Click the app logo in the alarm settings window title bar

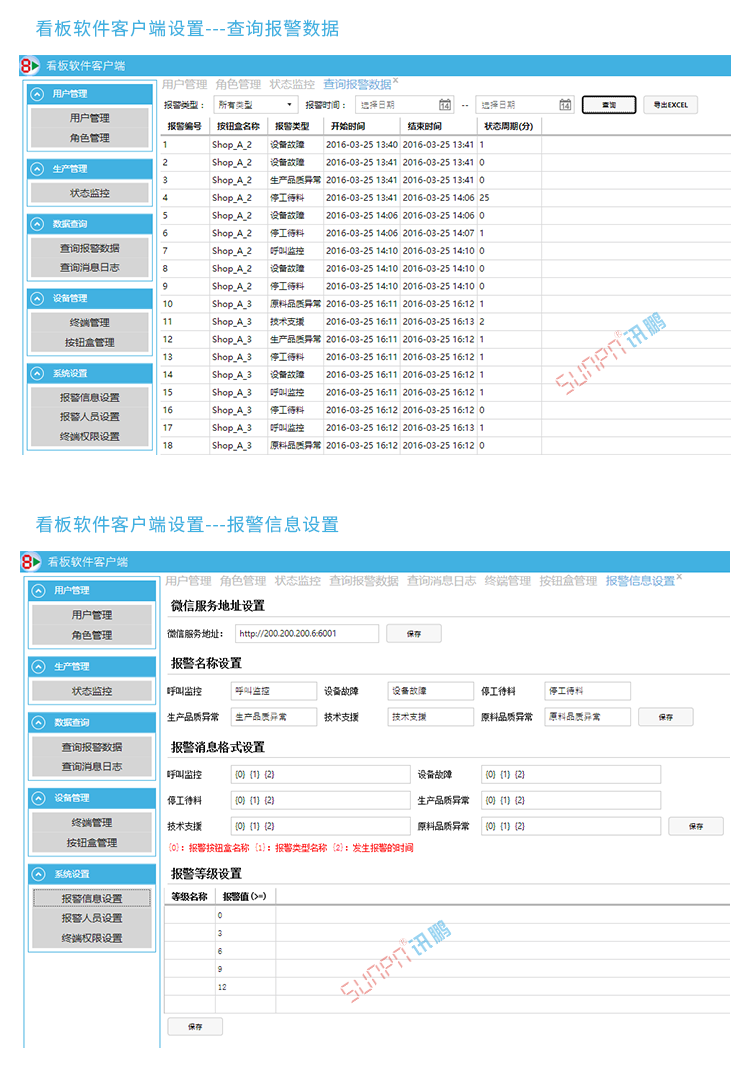point(31,562)
